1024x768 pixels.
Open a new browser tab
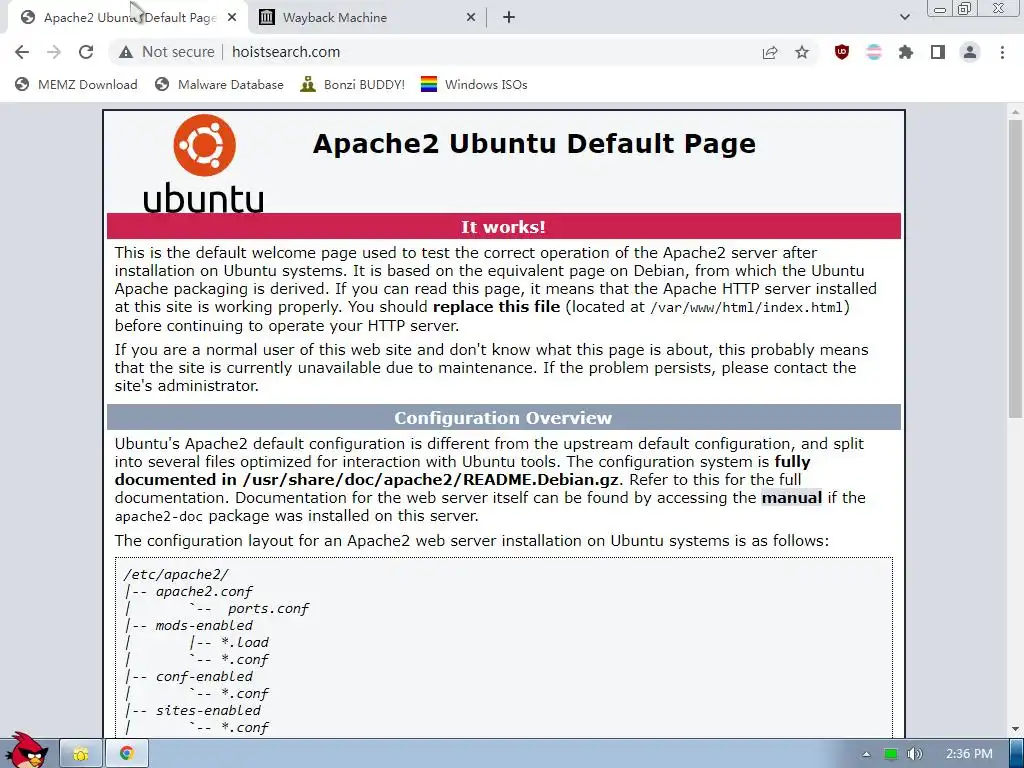point(509,18)
